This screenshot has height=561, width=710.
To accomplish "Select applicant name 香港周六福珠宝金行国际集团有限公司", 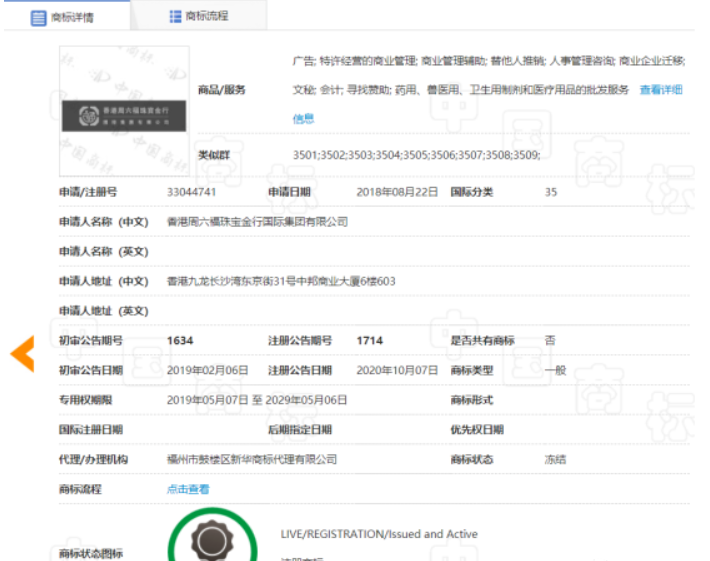I will point(257,222).
